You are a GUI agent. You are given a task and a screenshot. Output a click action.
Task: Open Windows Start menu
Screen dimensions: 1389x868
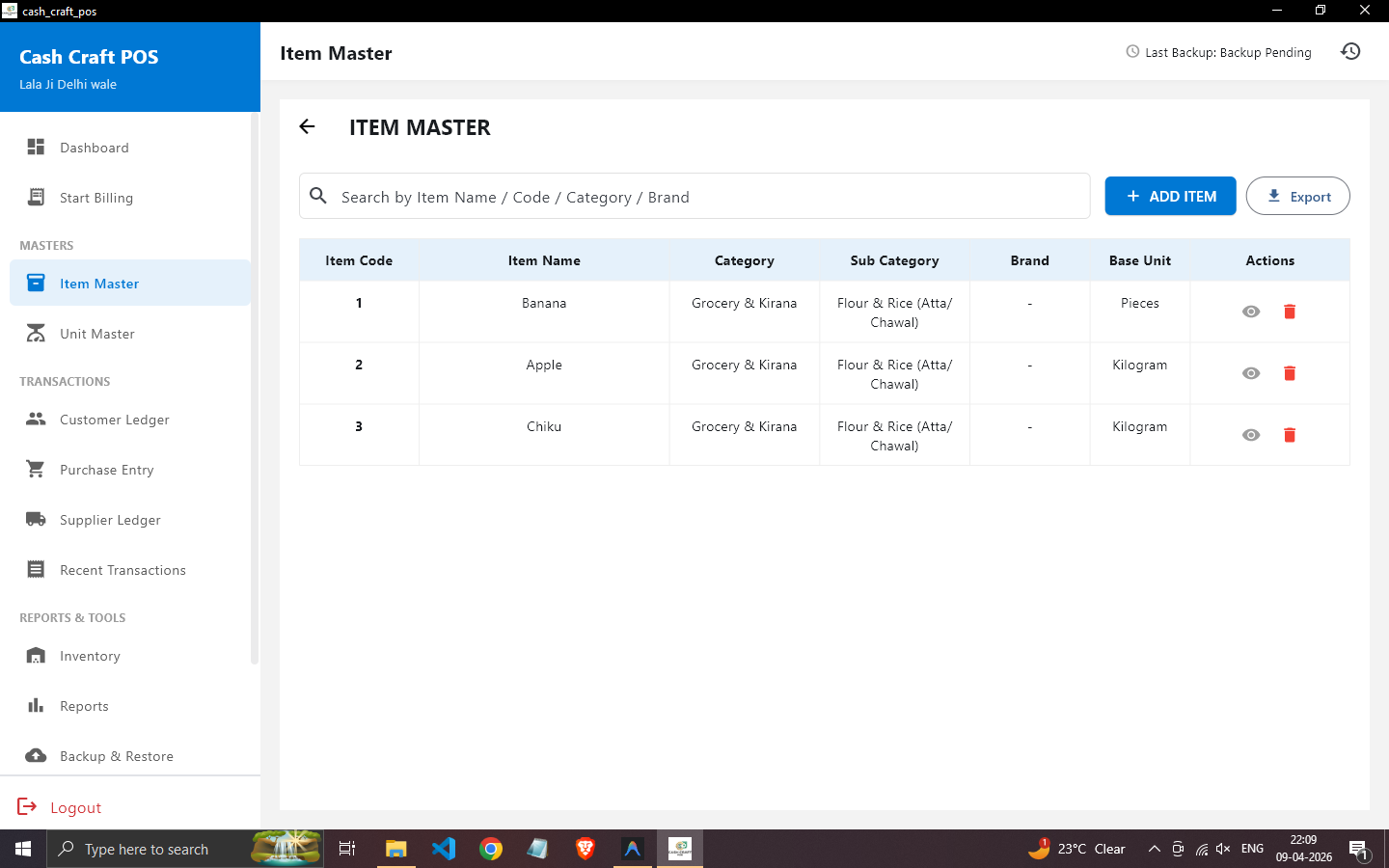point(23,849)
